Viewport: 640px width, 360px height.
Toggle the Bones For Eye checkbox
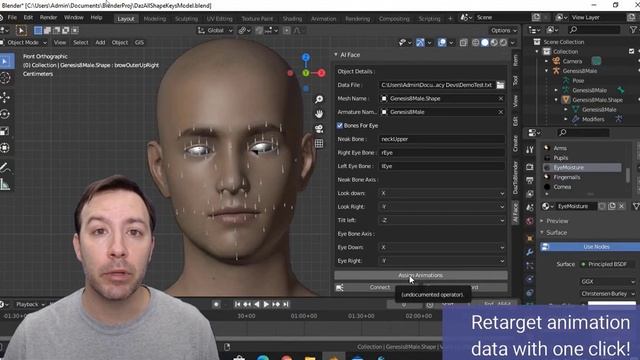(340, 126)
